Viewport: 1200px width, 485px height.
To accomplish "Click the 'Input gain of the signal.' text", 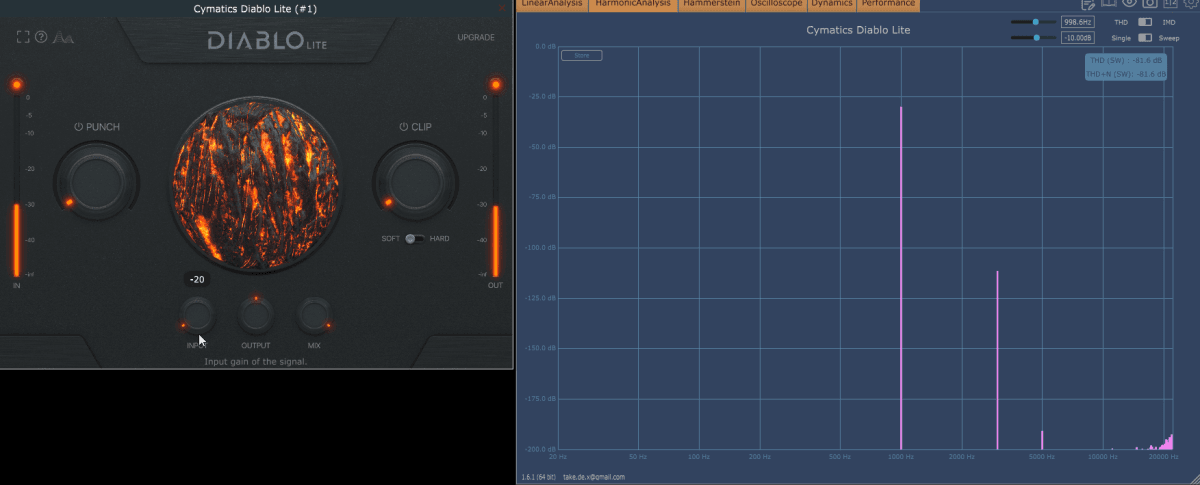I will point(256,361).
